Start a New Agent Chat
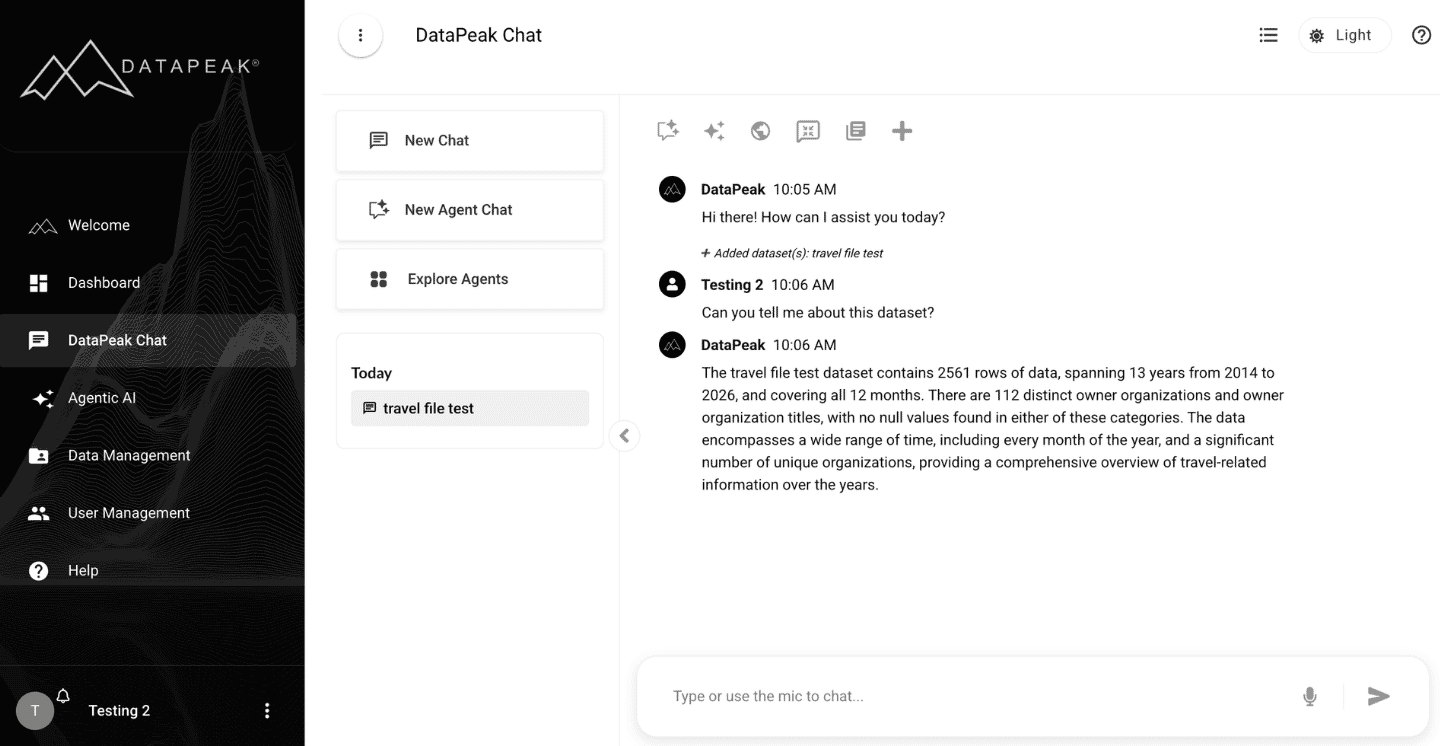The image size is (1440, 746). [470, 210]
